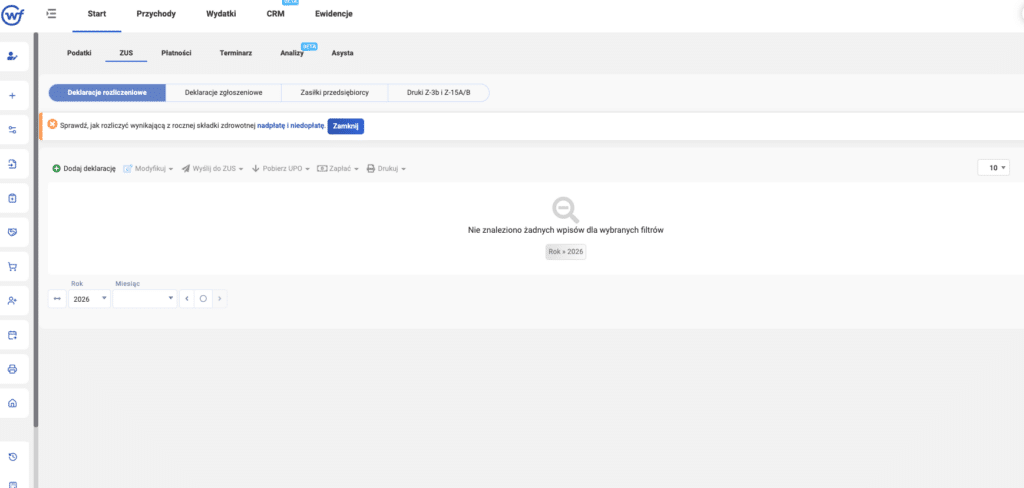Open the history clock sidebar icon
The image size is (1024, 488).
coord(12,456)
